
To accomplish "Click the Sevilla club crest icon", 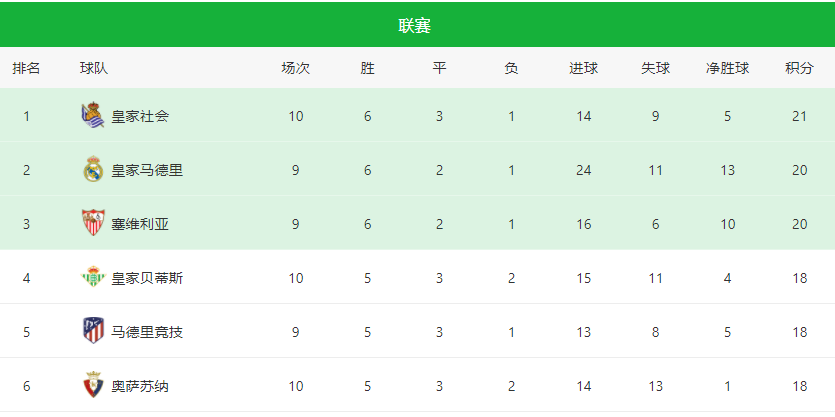I will 93,223.
